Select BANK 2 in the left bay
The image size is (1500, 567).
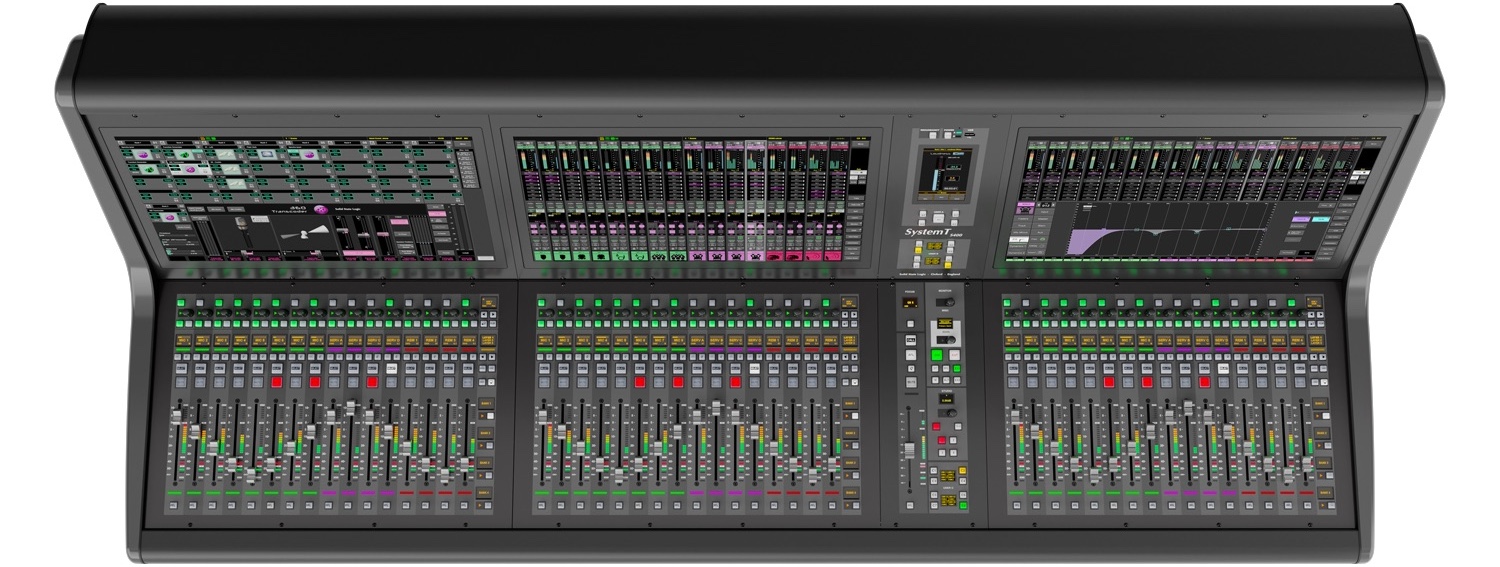point(486,433)
